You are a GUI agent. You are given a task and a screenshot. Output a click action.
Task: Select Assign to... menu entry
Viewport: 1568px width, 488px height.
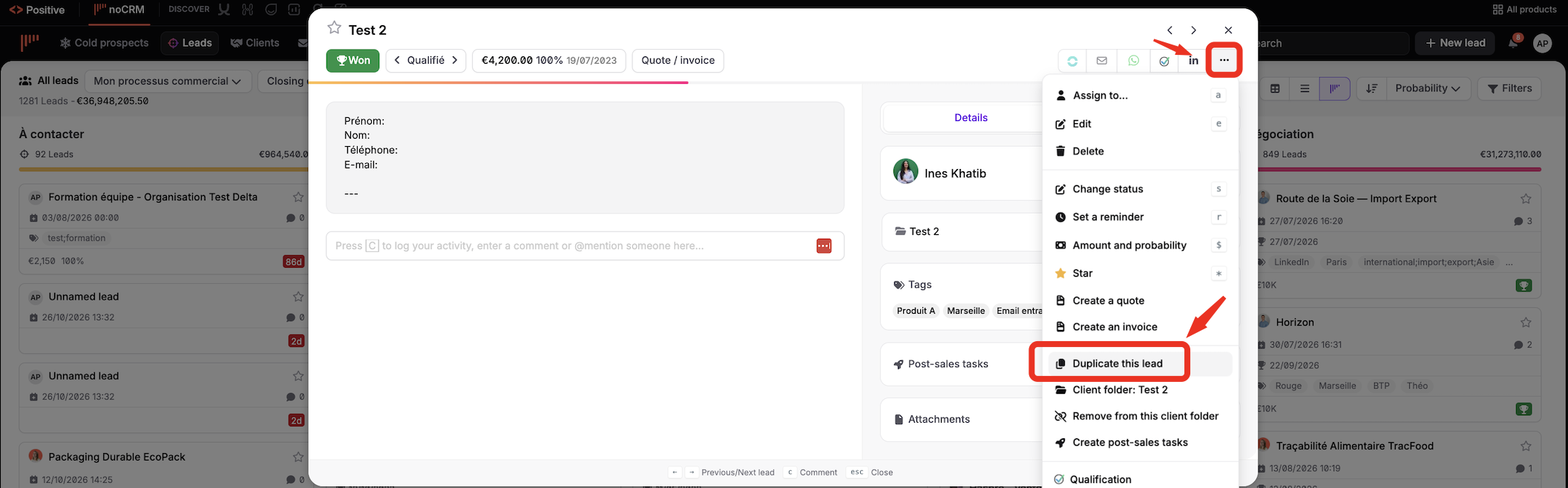tap(1140, 95)
